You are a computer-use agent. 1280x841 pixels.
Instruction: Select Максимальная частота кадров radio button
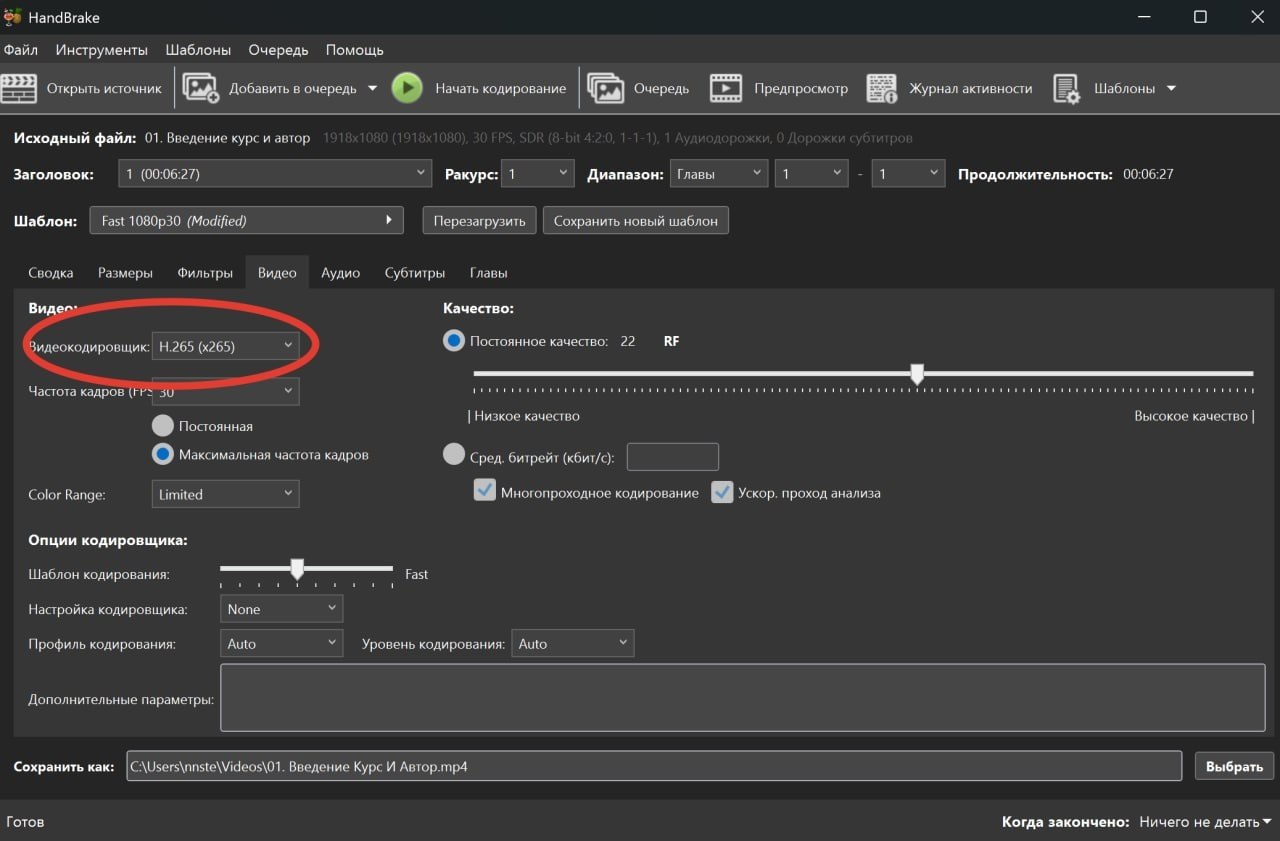(162, 454)
